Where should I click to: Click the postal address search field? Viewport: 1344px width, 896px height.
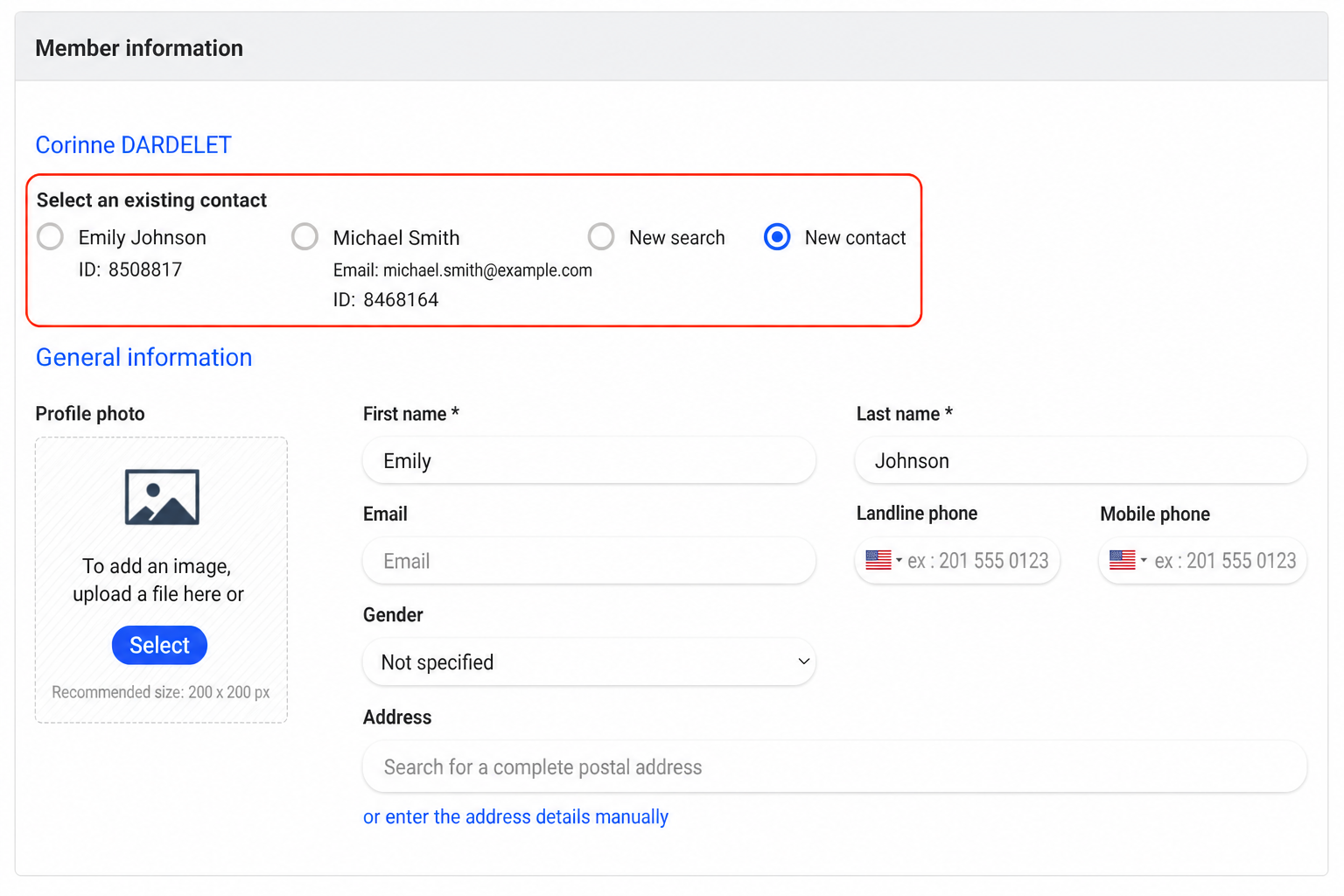tap(835, 766)
